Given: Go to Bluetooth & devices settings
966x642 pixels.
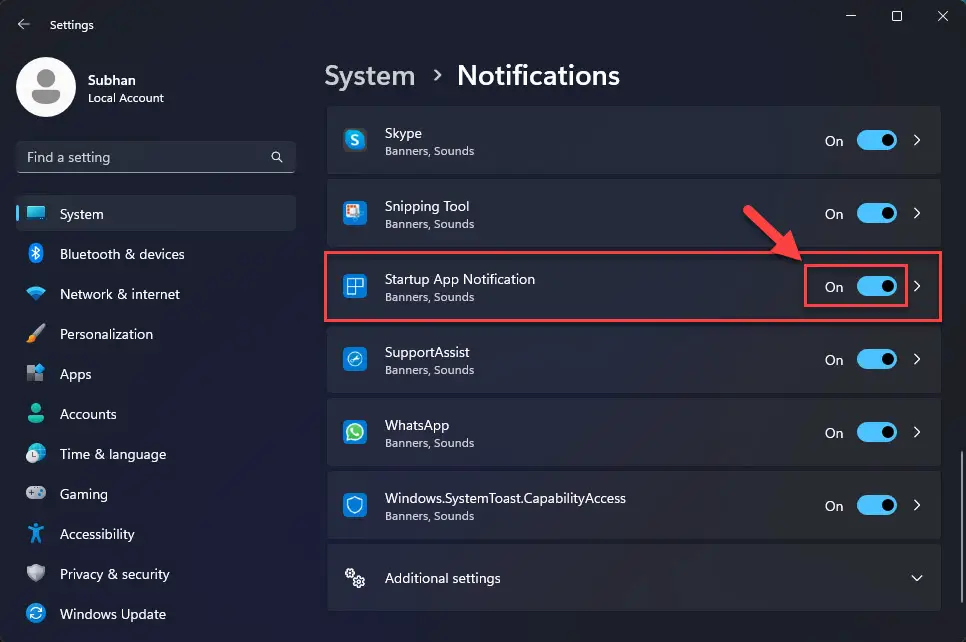Looking at the screenshot, I should (122, 254).
